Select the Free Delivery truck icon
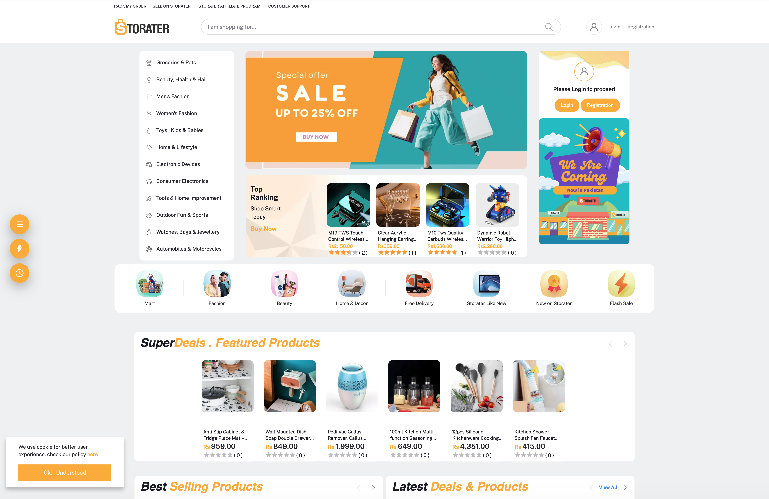Viewport: 769px width, 499px height. [x=419, y=284]
